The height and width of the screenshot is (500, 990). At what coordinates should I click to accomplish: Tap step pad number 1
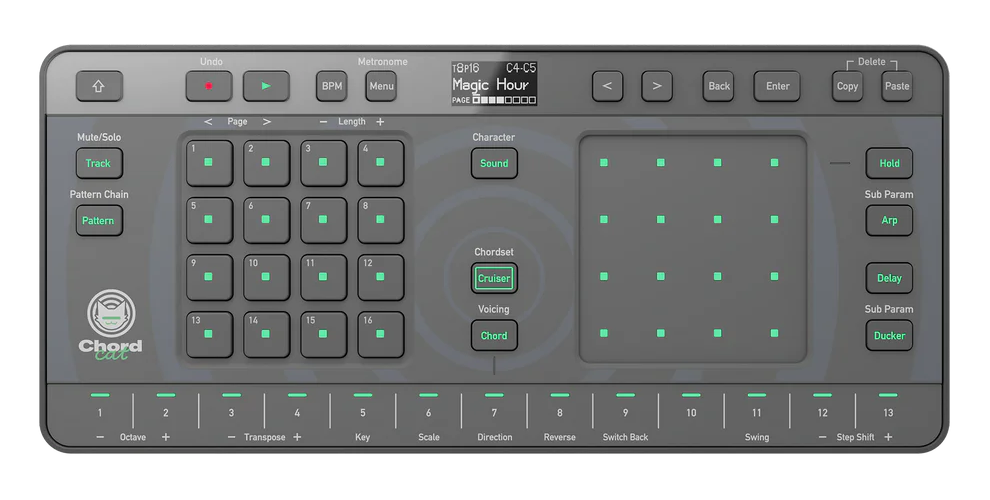tap(209, 163)
